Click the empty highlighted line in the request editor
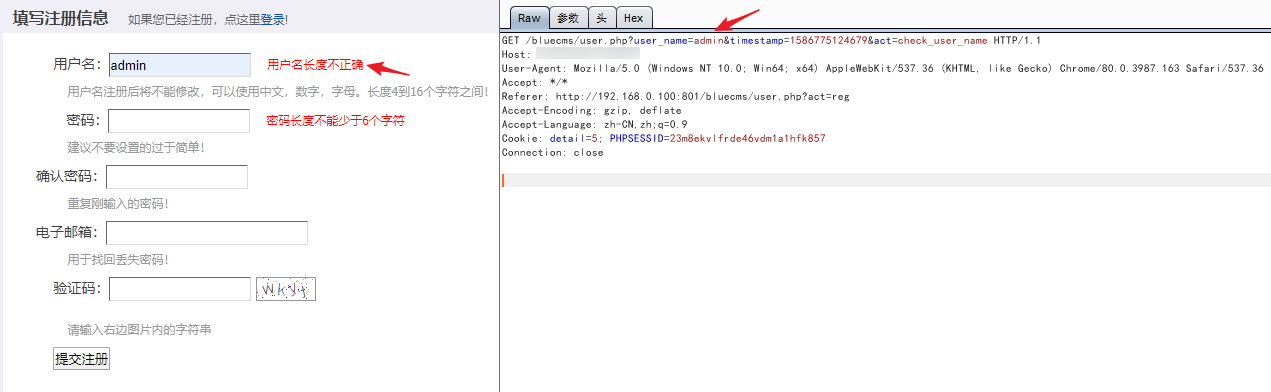This screenshot has width=1271, height=392. [885, 180]
